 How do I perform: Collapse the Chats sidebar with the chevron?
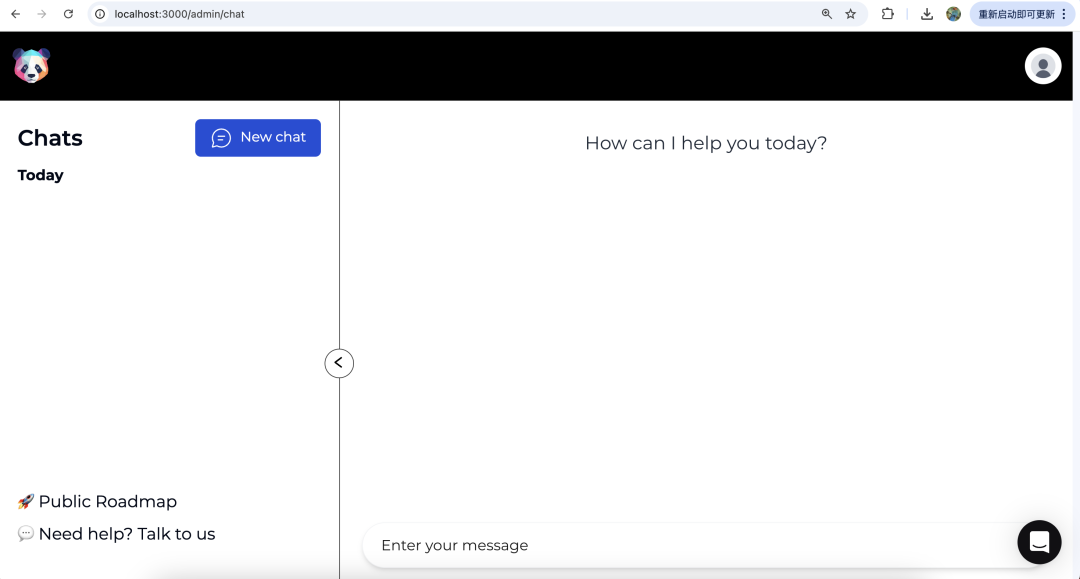tap(339, 363)
